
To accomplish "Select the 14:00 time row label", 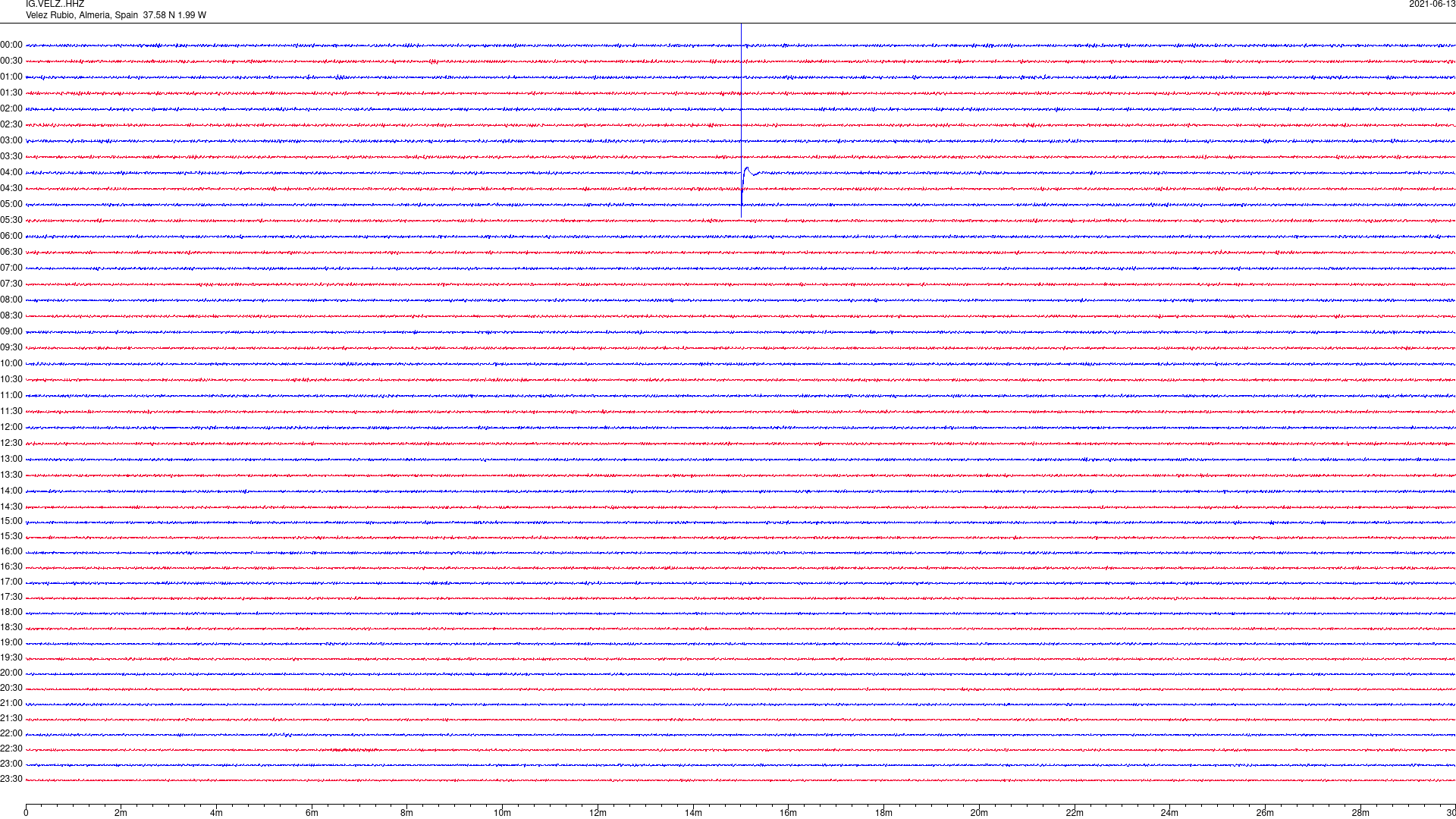I will tap(11, 491).
